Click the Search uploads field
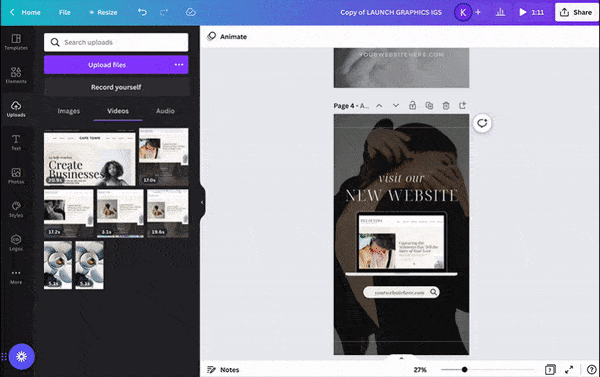 coord(116,42)
